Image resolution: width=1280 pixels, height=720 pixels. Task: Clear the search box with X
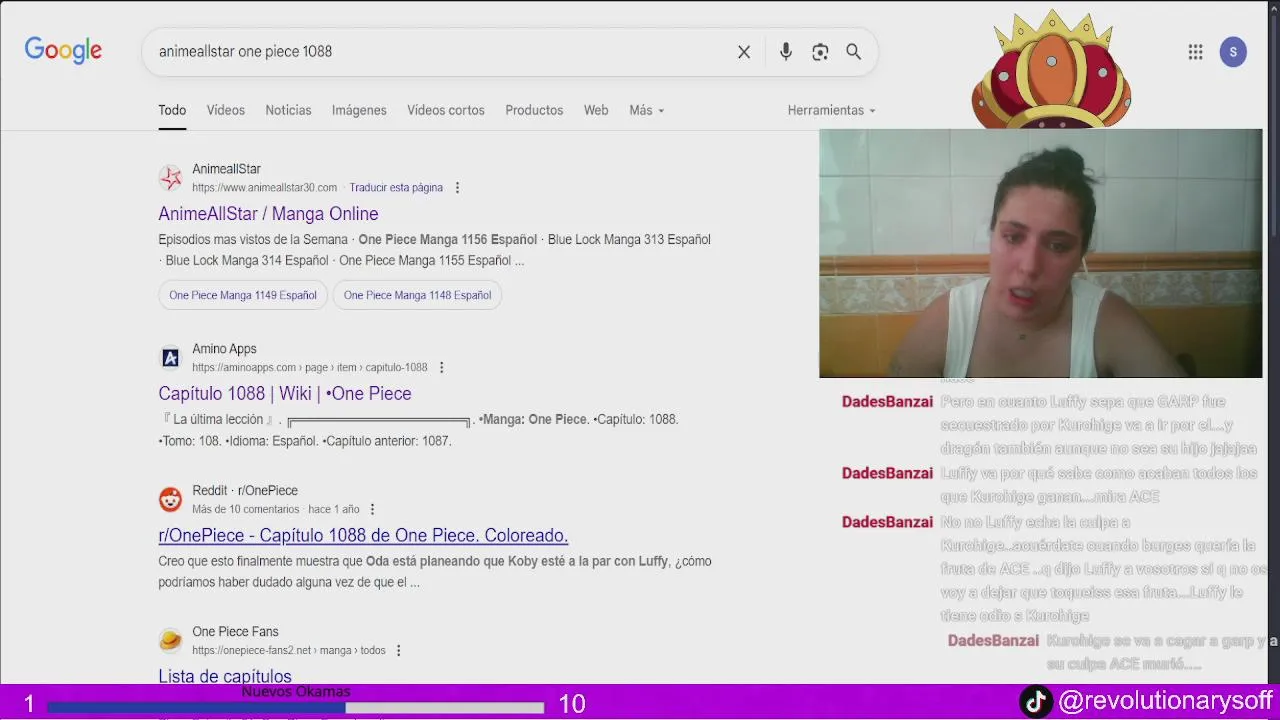tap(744, 52)
